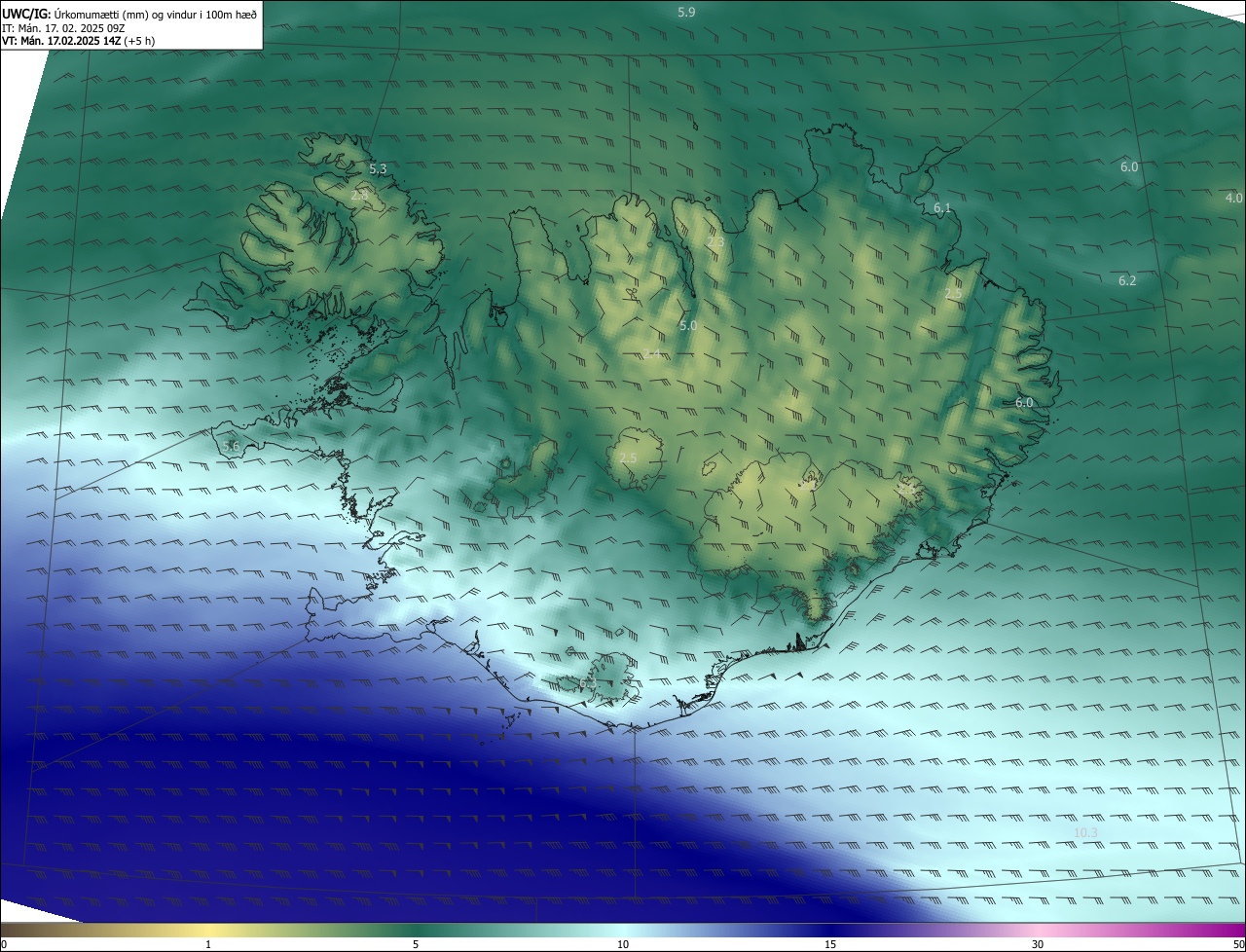Click the dark blue color scale segment above 15

[830, 930]
